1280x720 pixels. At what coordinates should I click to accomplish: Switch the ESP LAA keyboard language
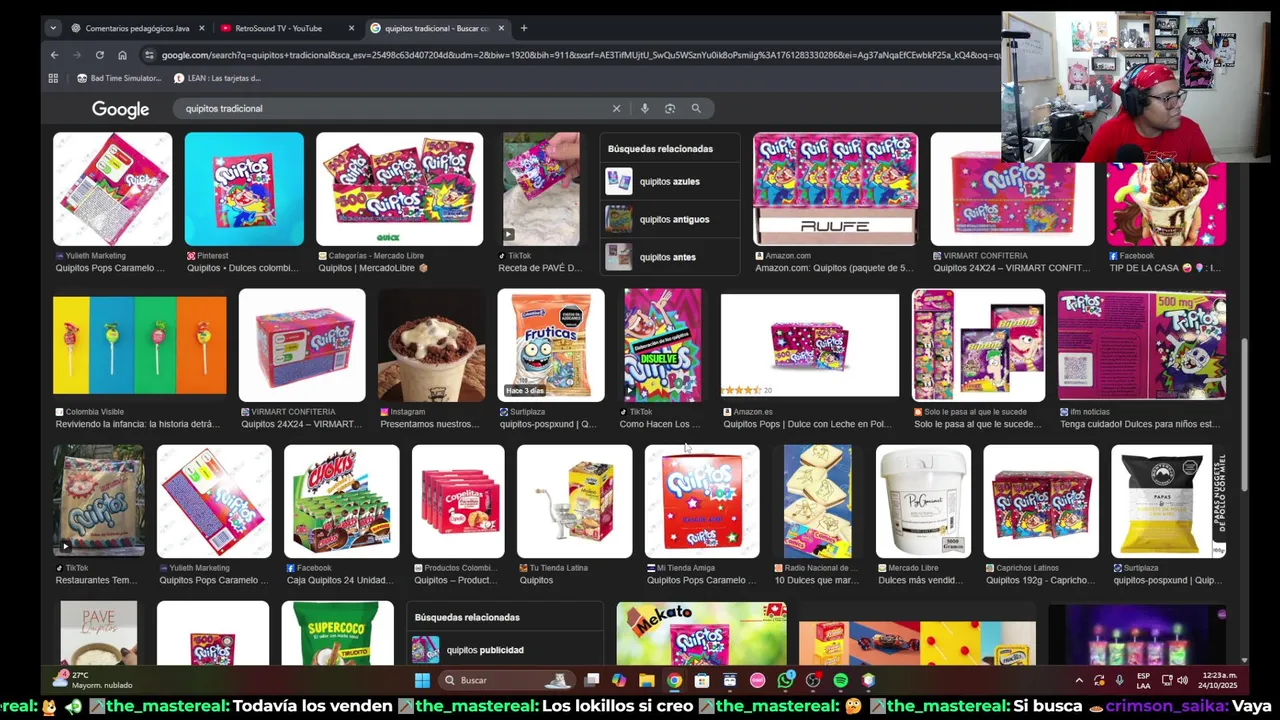pos(1143,680)
